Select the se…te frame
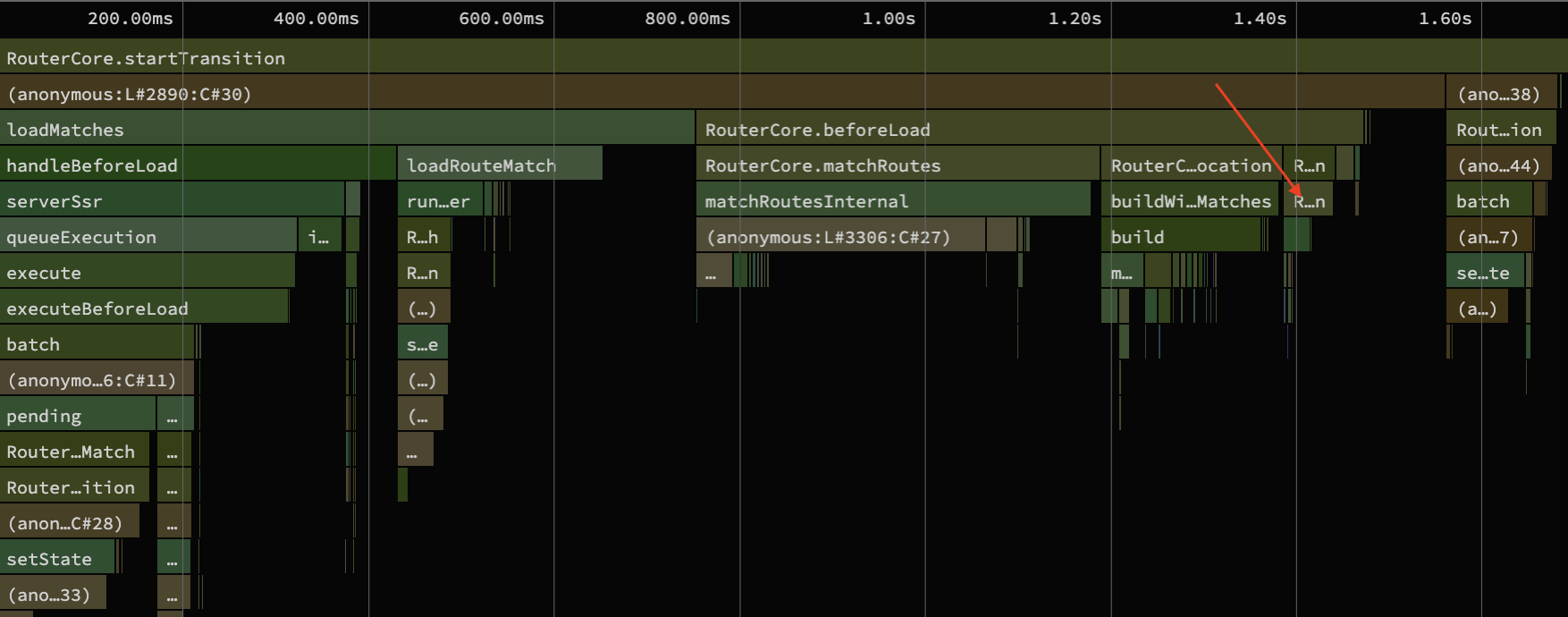 pyautogui.click(x=1486, y=273)
